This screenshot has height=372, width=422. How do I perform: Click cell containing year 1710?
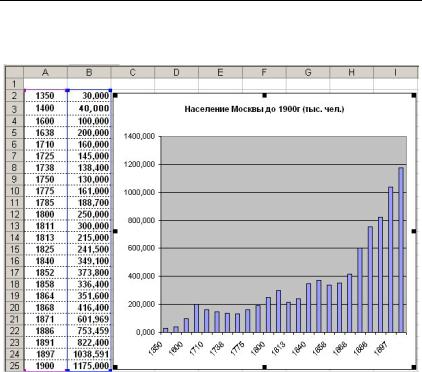[x=45, y=144]
